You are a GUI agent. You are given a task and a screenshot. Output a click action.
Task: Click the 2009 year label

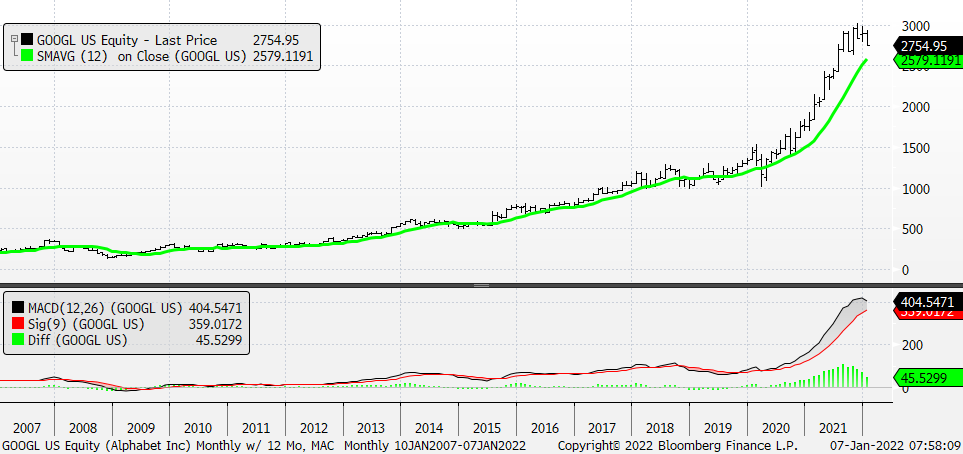click(x=141, y=428)
